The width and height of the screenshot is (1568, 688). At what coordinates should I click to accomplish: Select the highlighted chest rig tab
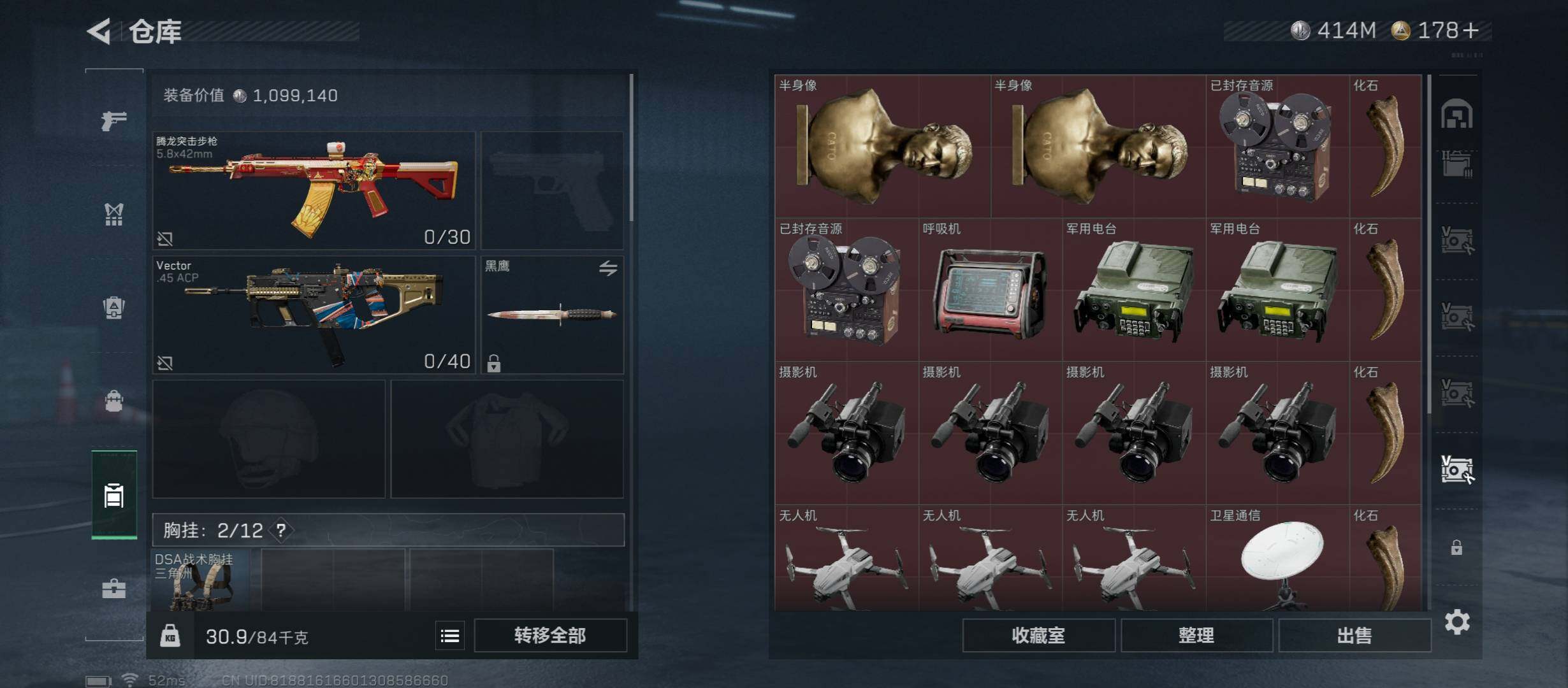[x=114, y=495]
